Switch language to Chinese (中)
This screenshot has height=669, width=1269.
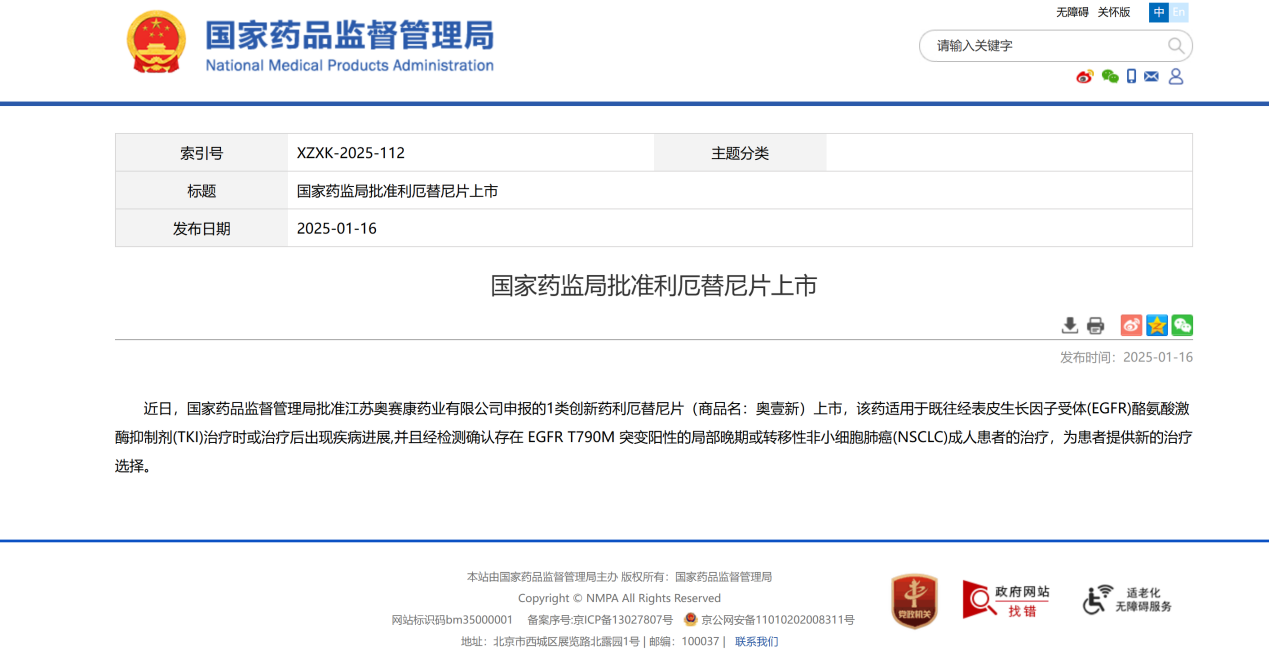(x=1159, y=12)
